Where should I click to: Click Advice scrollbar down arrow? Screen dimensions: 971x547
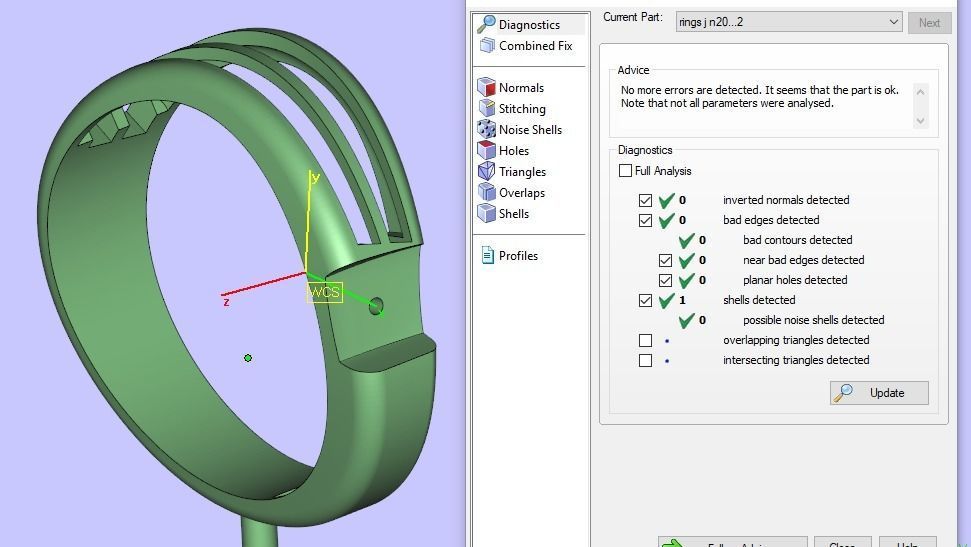pyautogui.click(x=920, y=121)
